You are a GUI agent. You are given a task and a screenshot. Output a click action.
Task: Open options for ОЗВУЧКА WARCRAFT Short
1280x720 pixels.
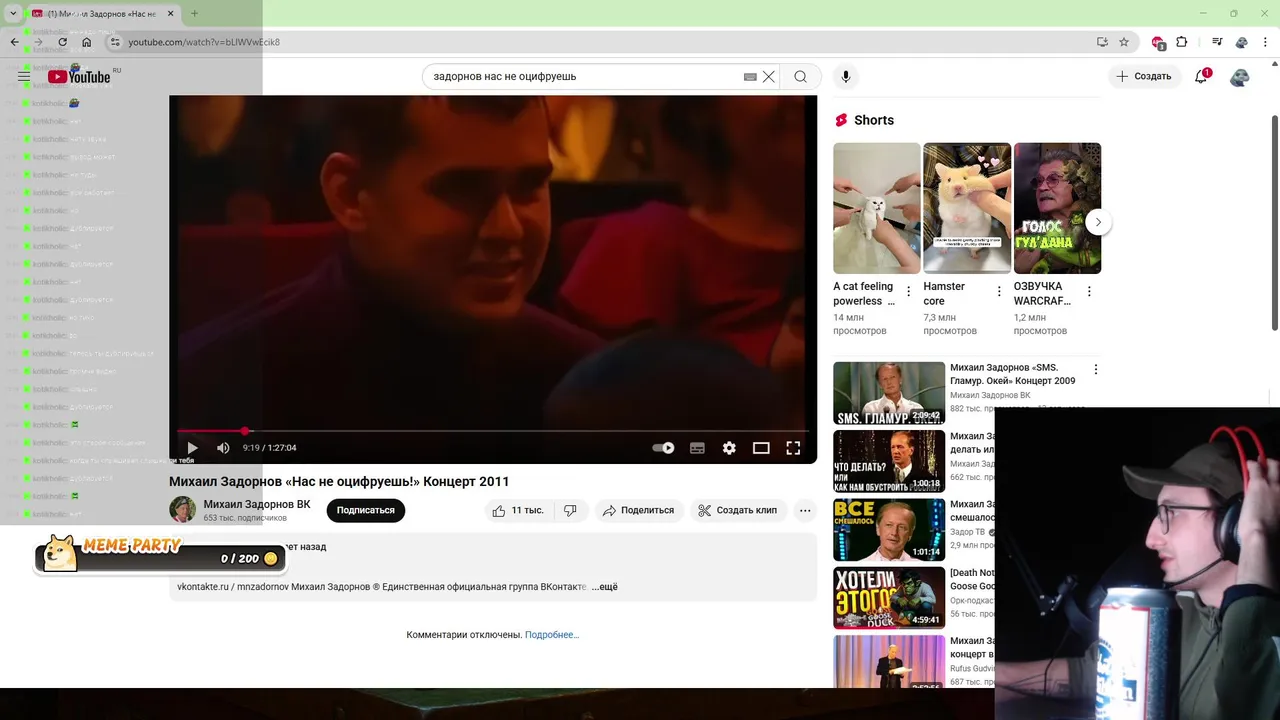point(1089,291)
